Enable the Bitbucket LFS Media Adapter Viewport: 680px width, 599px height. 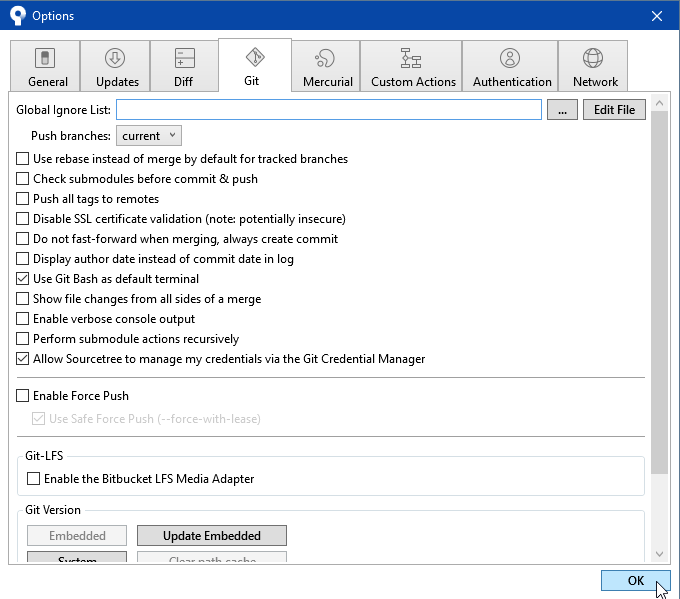(33, 479)
